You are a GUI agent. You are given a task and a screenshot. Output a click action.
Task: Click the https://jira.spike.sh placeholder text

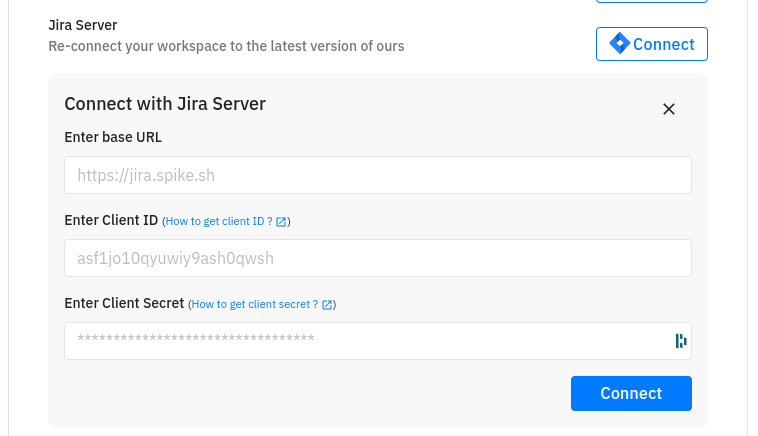coord(146,176)
